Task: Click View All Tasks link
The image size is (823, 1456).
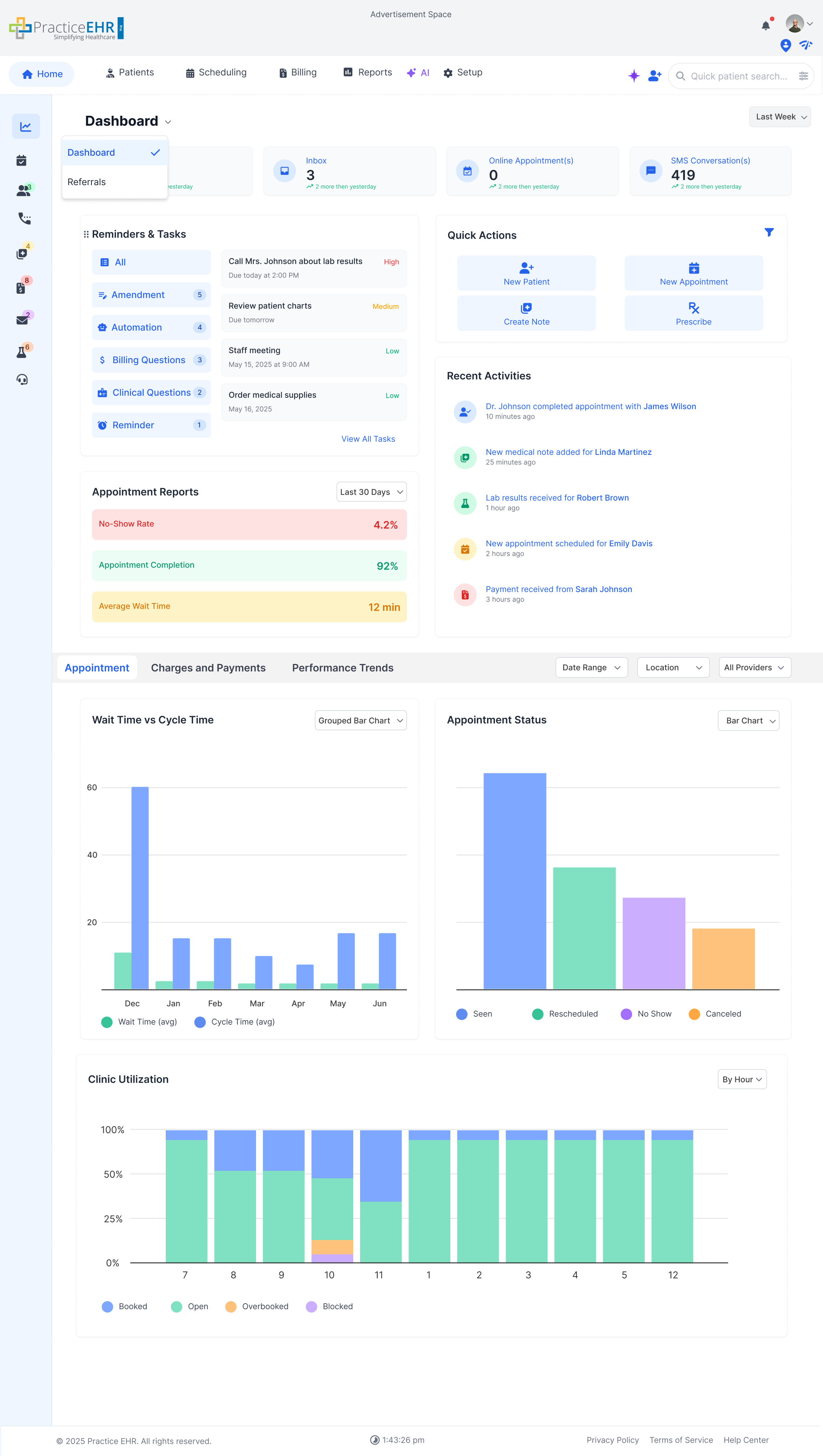Action: tap(368, 438)
